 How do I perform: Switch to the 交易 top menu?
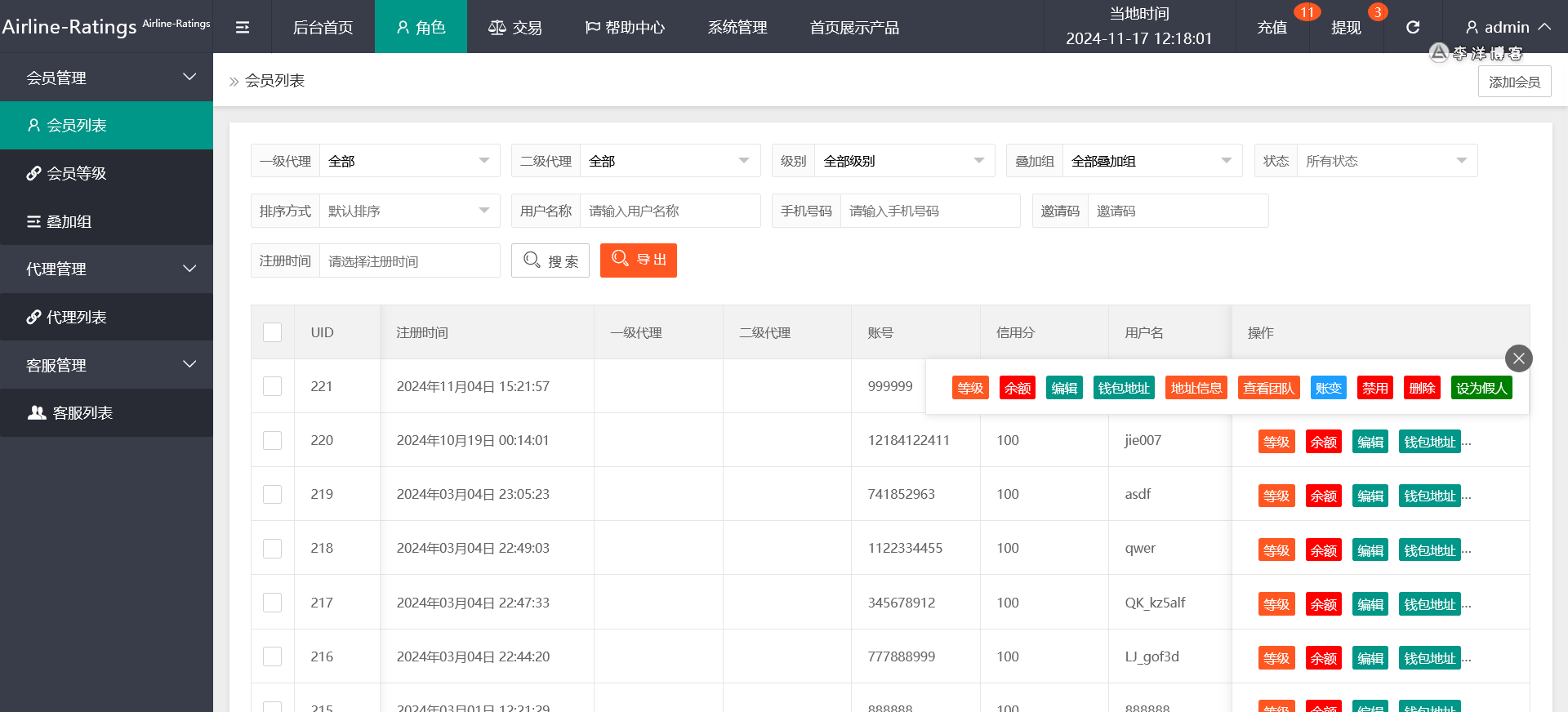click(515, 27)
